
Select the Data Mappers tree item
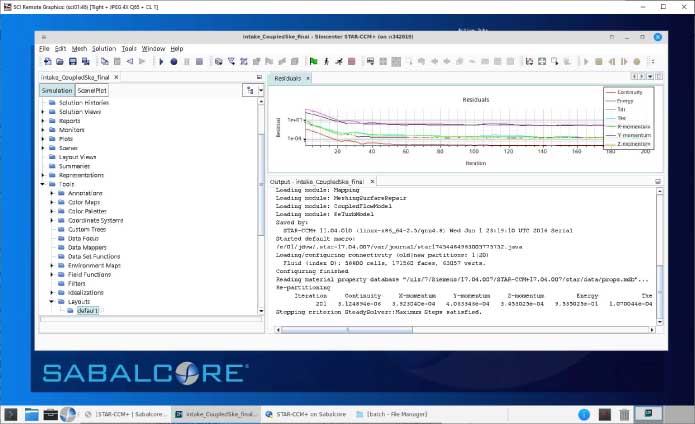click(87, 248)
